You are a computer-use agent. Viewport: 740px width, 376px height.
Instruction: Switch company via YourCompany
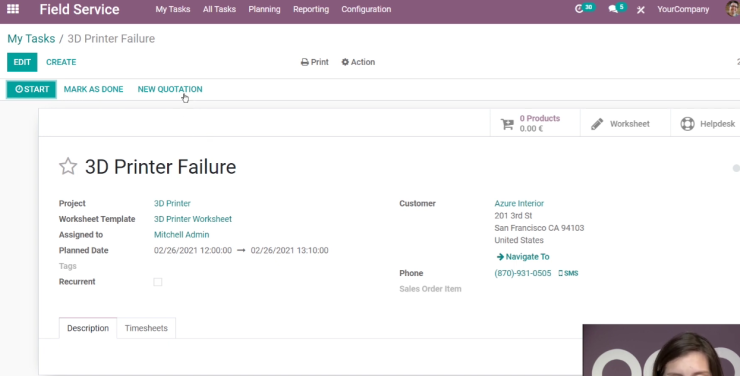(x=683, y=9)
